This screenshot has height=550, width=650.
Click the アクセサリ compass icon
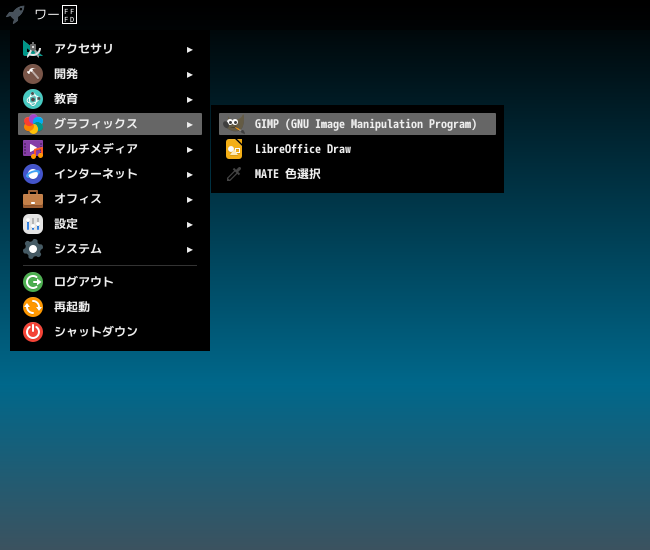pos(33,49)
